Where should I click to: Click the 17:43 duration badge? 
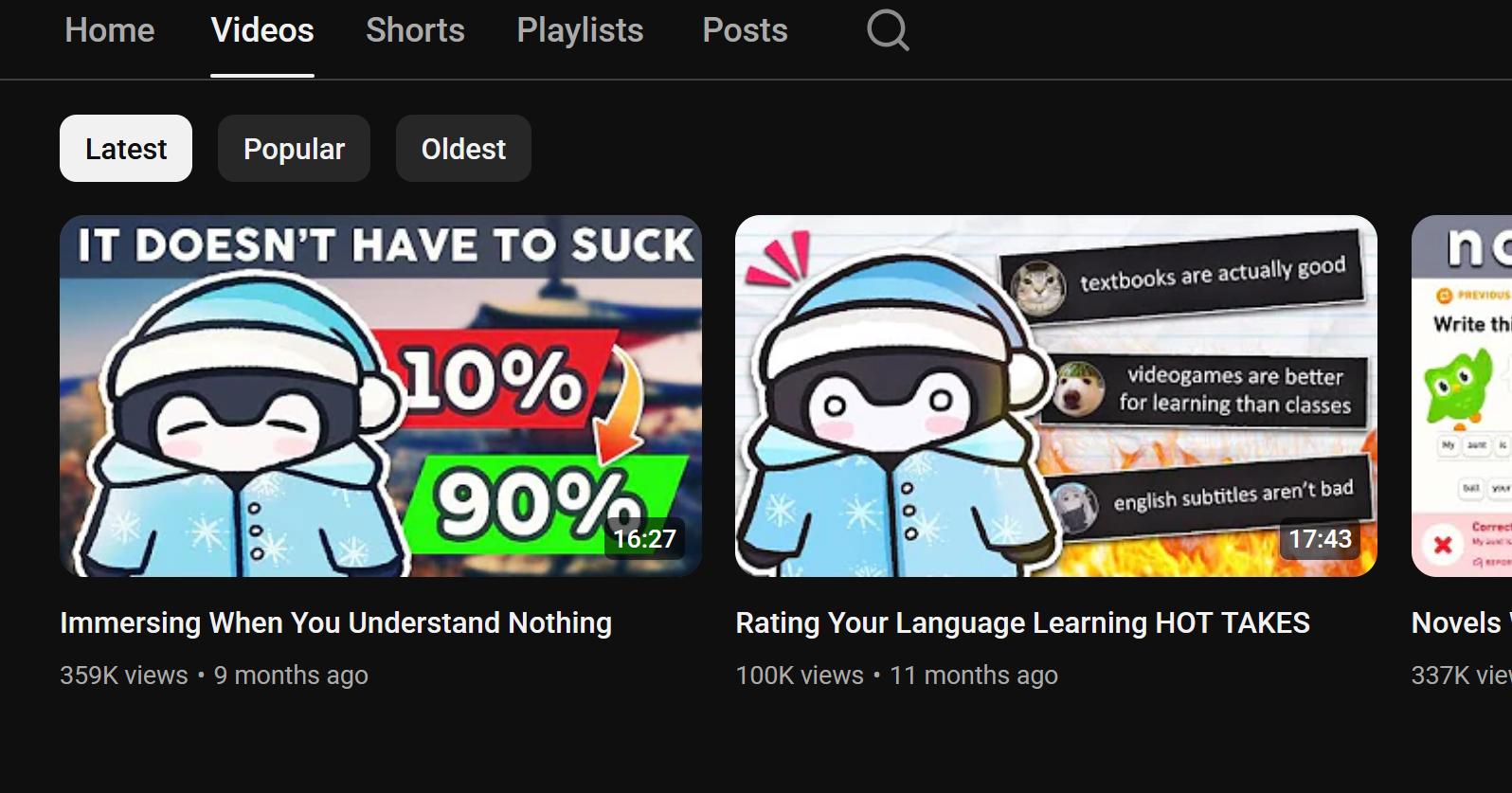(1320, 539)
